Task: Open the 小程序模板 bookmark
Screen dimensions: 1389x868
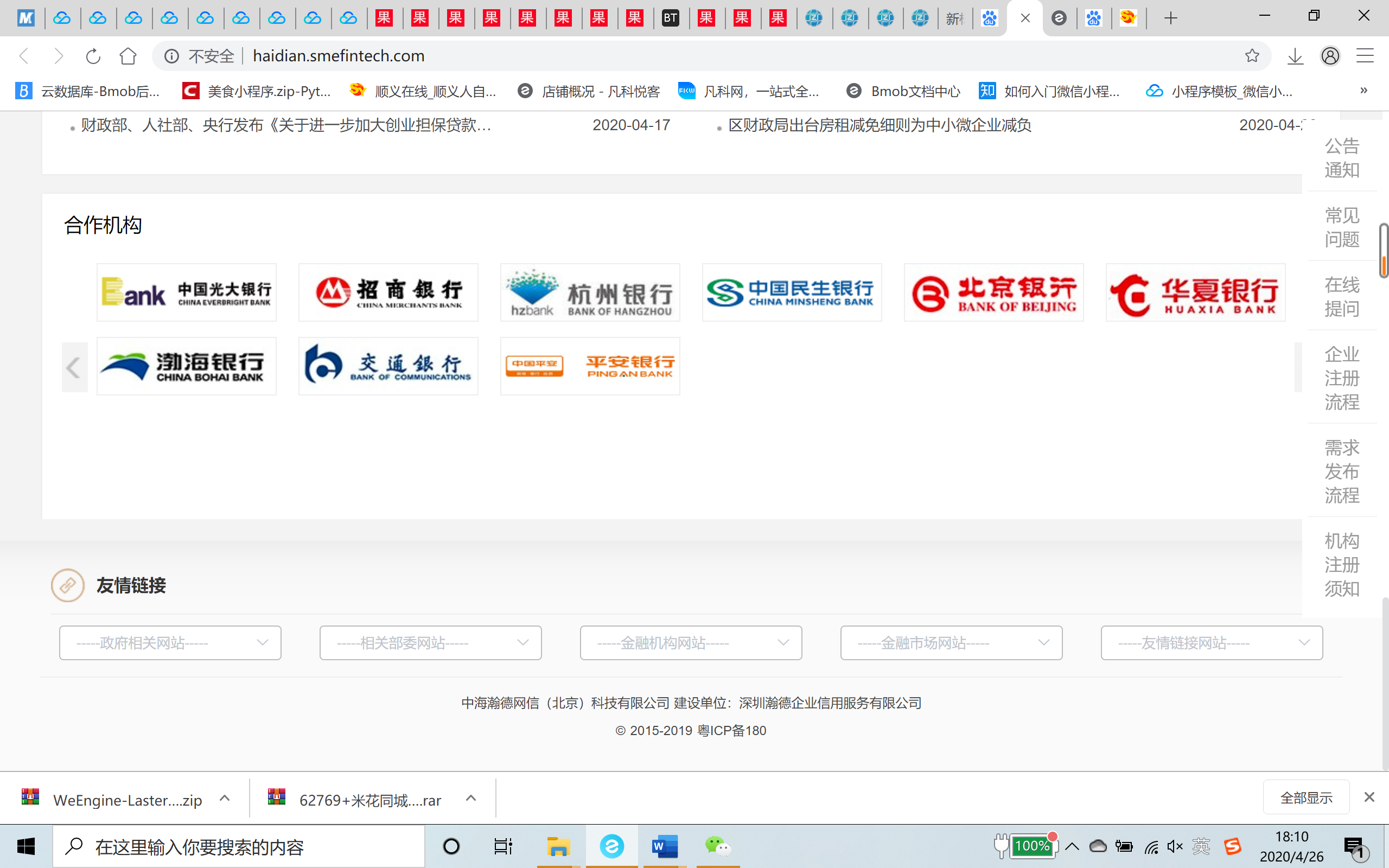Action: (1219, 91)
